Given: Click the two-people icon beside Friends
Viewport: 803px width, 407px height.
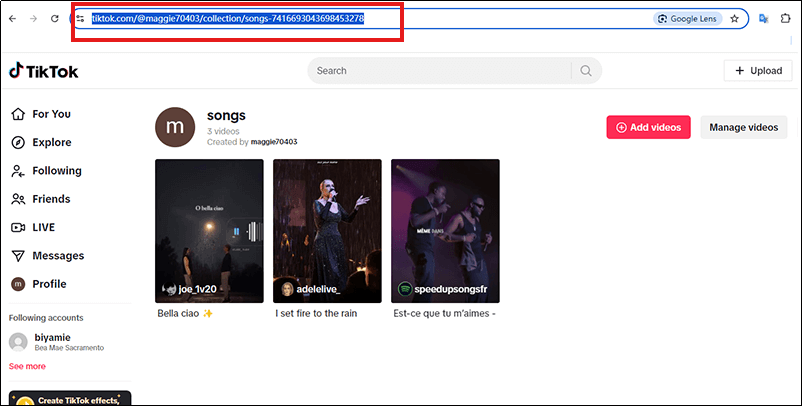Looking at the screenshot, I should (18, 199).
